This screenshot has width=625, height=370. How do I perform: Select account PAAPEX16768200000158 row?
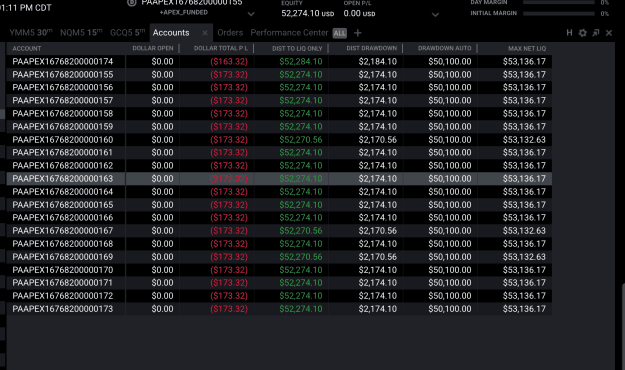pyautogui.click(x=279, y=114)
